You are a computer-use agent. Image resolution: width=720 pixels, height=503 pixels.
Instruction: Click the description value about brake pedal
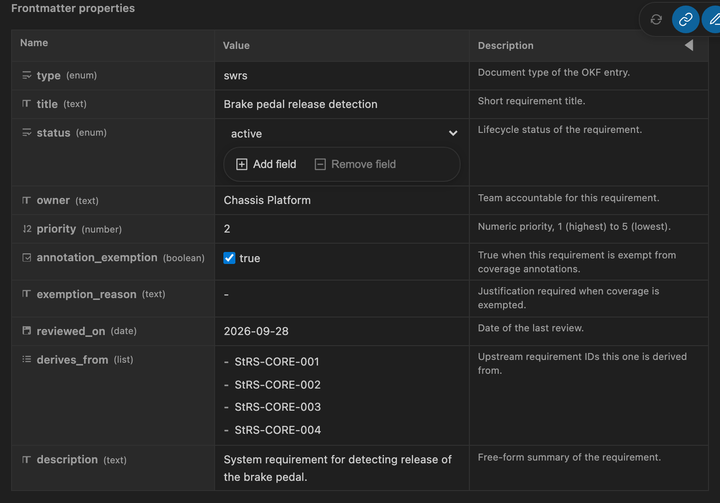coord(338,468)
